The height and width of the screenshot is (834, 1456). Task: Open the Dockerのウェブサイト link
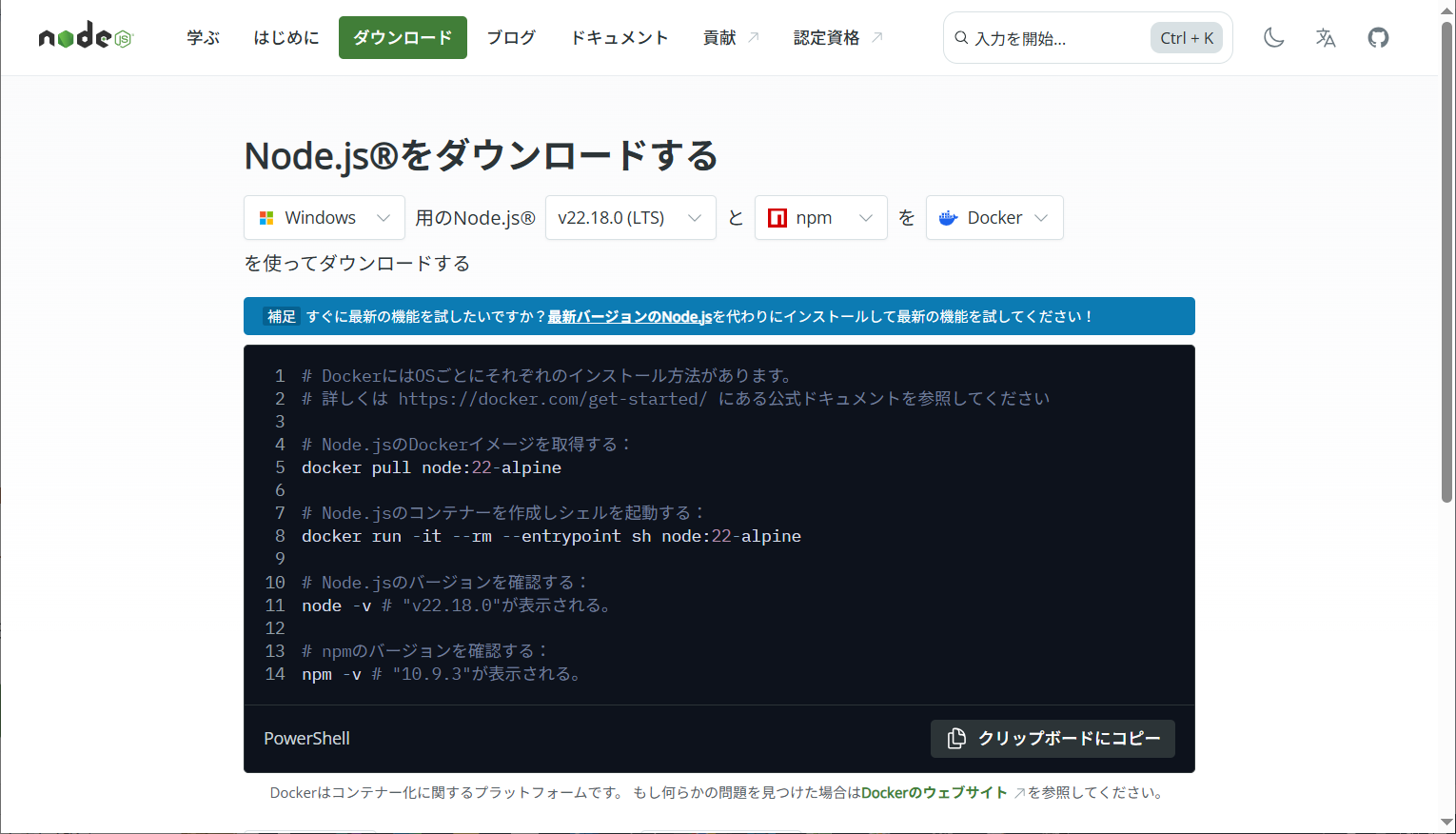tap(934, 793)
